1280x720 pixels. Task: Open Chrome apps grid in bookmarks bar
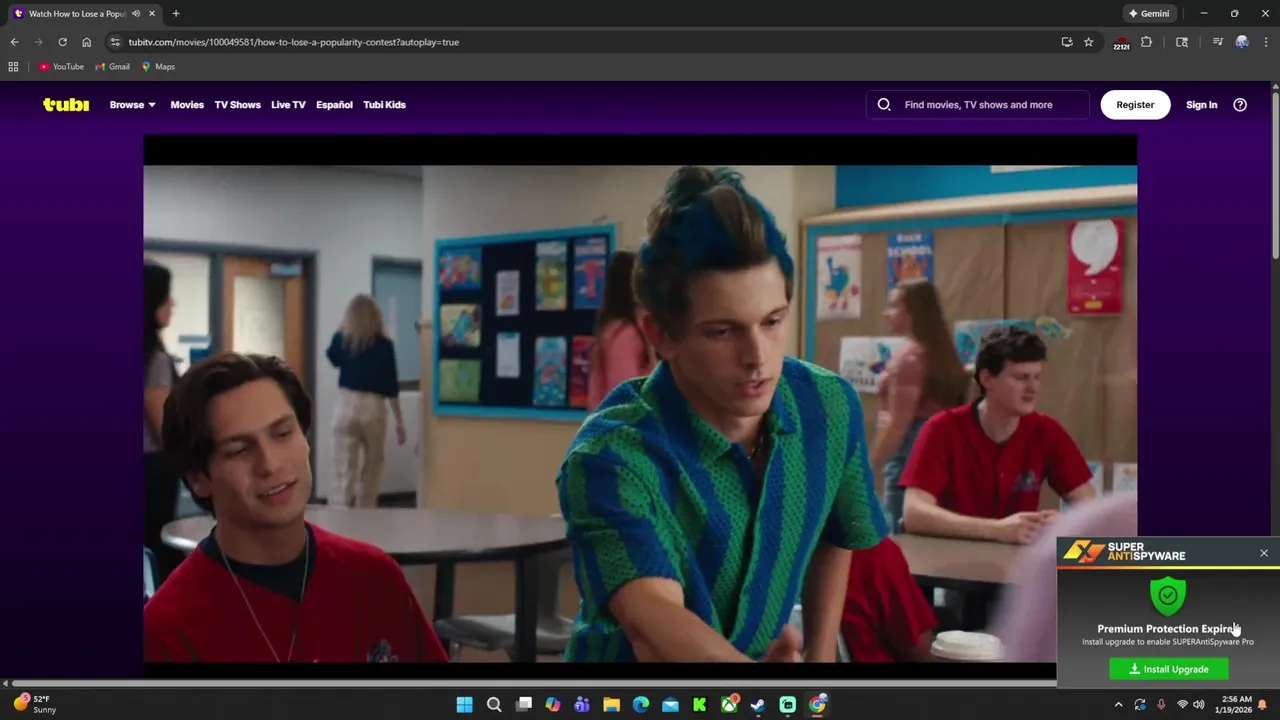coord(13,67)
